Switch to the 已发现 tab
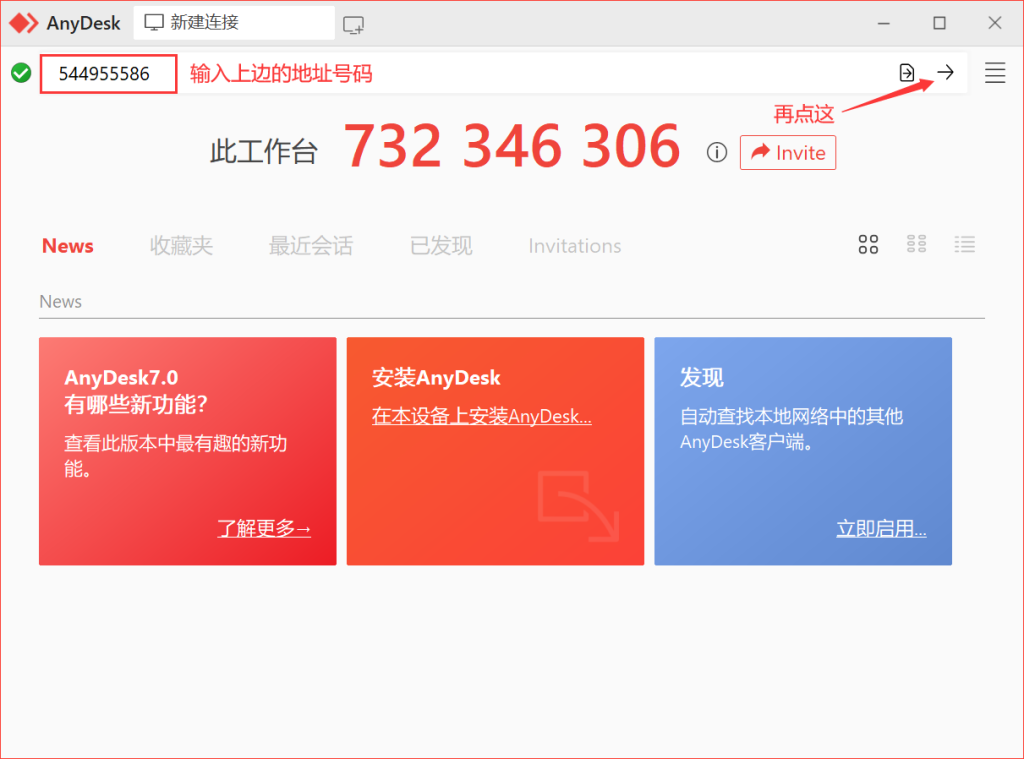1024x759 pixels. [x=441, y=246]
